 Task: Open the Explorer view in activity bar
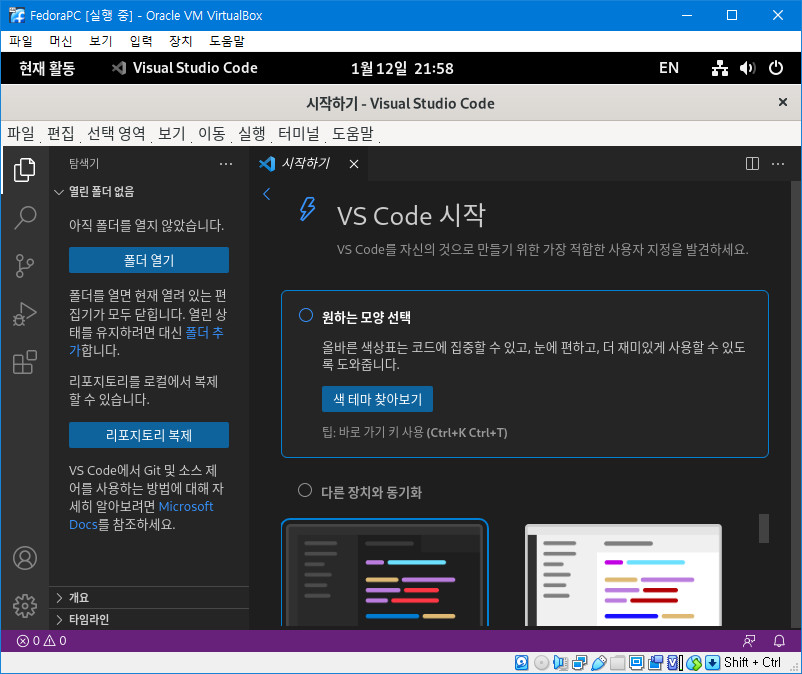pyautogui.click(x=25, y=170)
